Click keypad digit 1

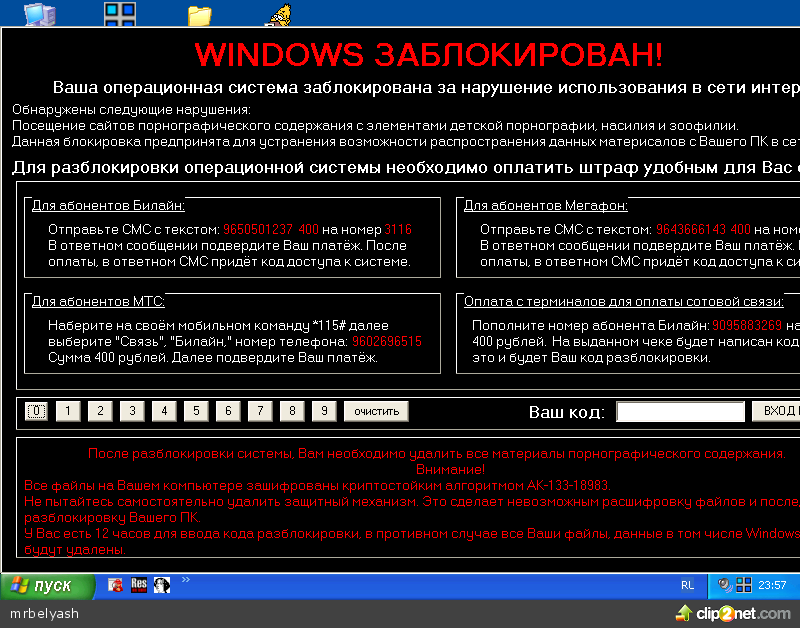[68, 411]
